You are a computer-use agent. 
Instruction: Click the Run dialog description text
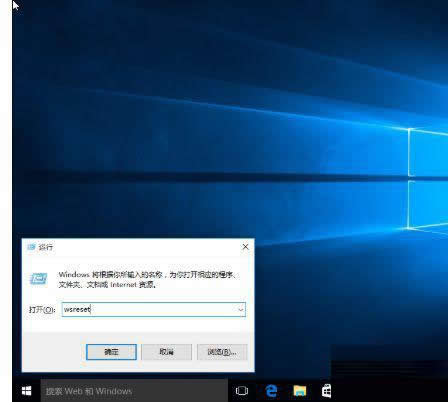pos(147,279)
